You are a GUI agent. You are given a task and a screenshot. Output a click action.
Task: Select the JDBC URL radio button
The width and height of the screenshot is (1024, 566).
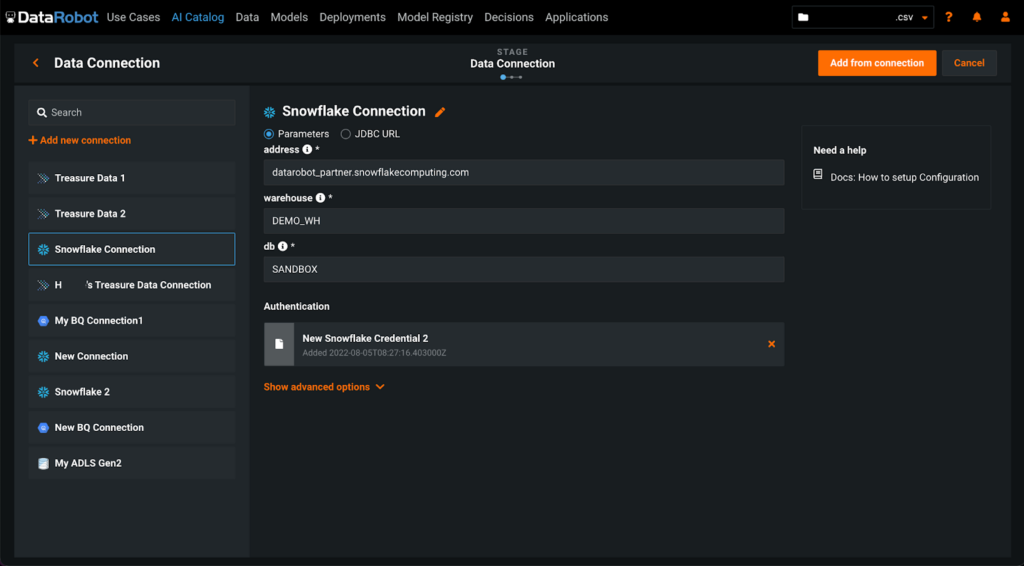coord(346,134)
